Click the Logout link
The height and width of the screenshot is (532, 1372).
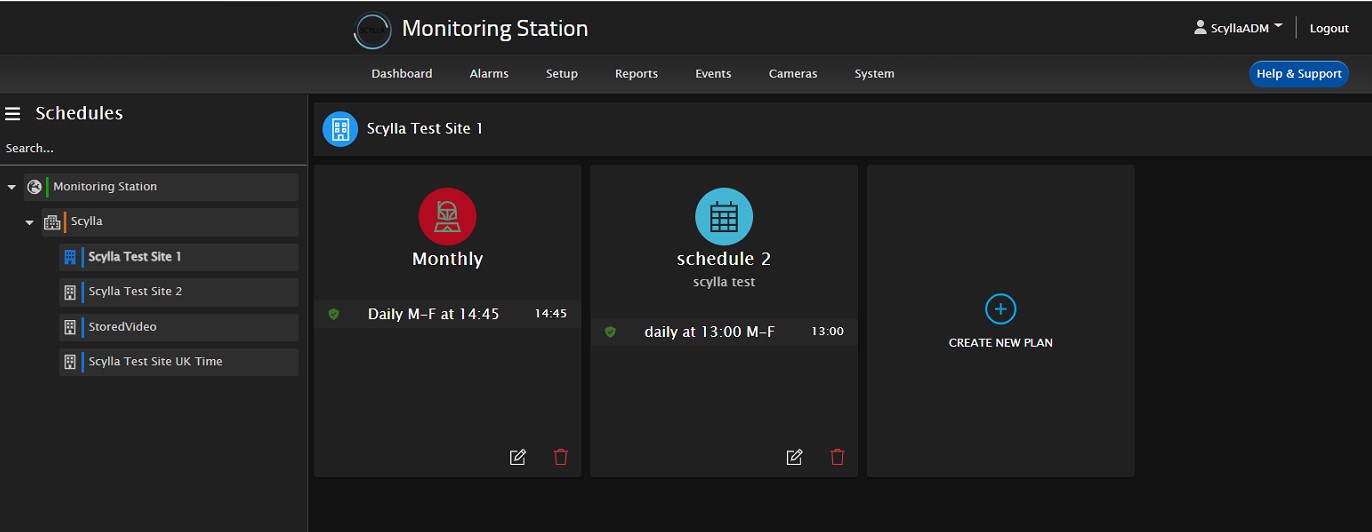point(1329,28)
